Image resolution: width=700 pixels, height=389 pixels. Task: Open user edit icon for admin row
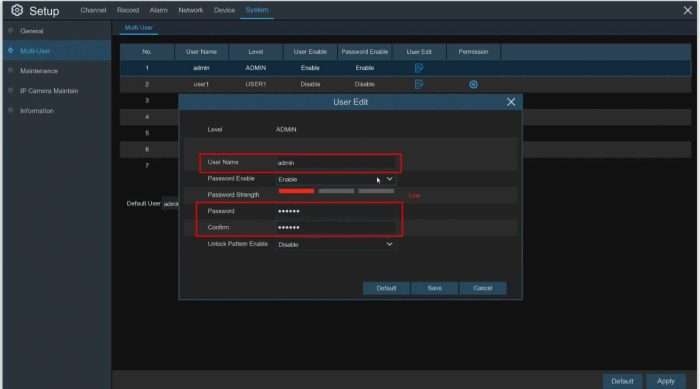[418, 68]
